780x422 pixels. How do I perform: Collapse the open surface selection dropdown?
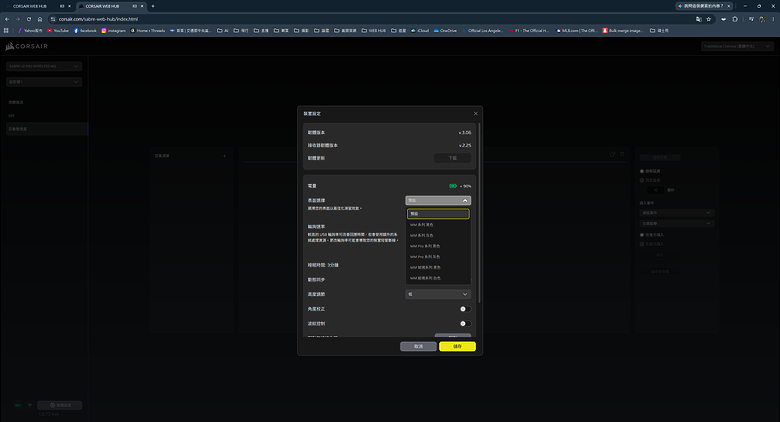click(438, 201)
